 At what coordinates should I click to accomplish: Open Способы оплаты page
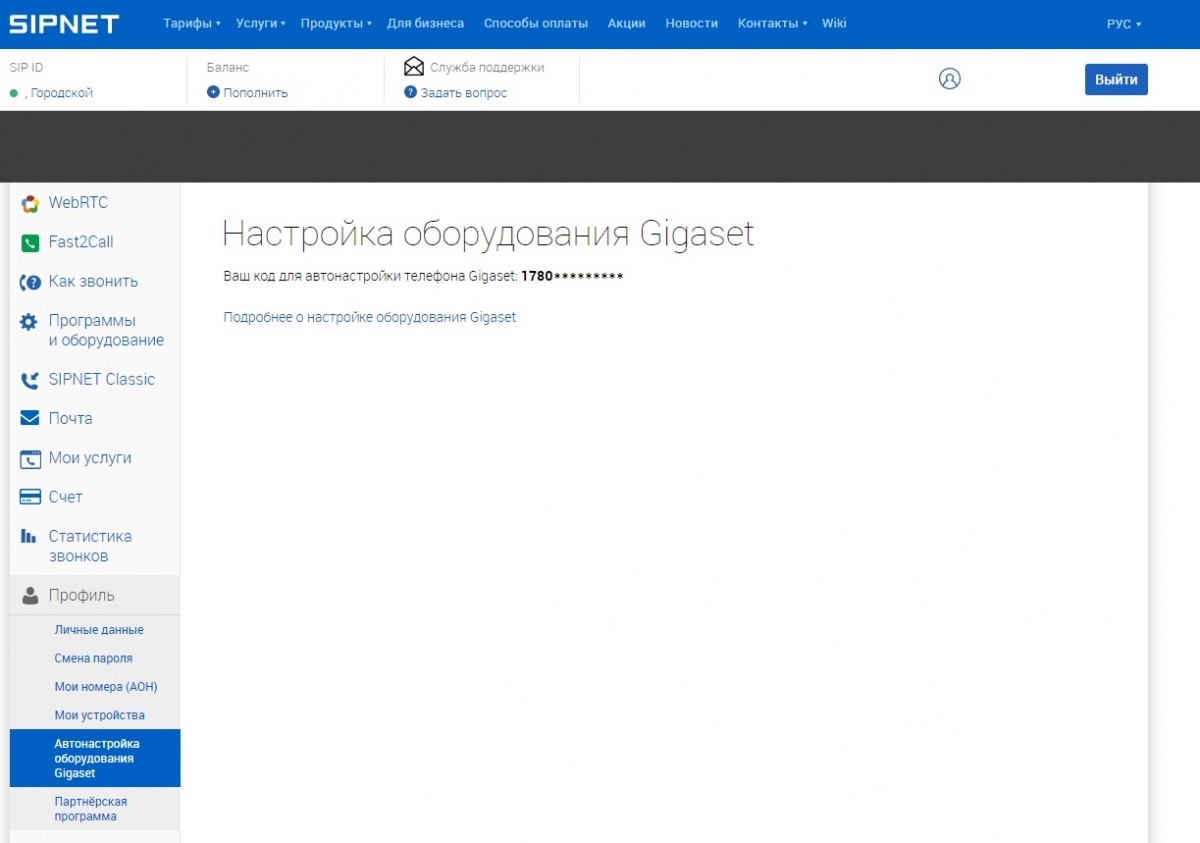[536, 23]
